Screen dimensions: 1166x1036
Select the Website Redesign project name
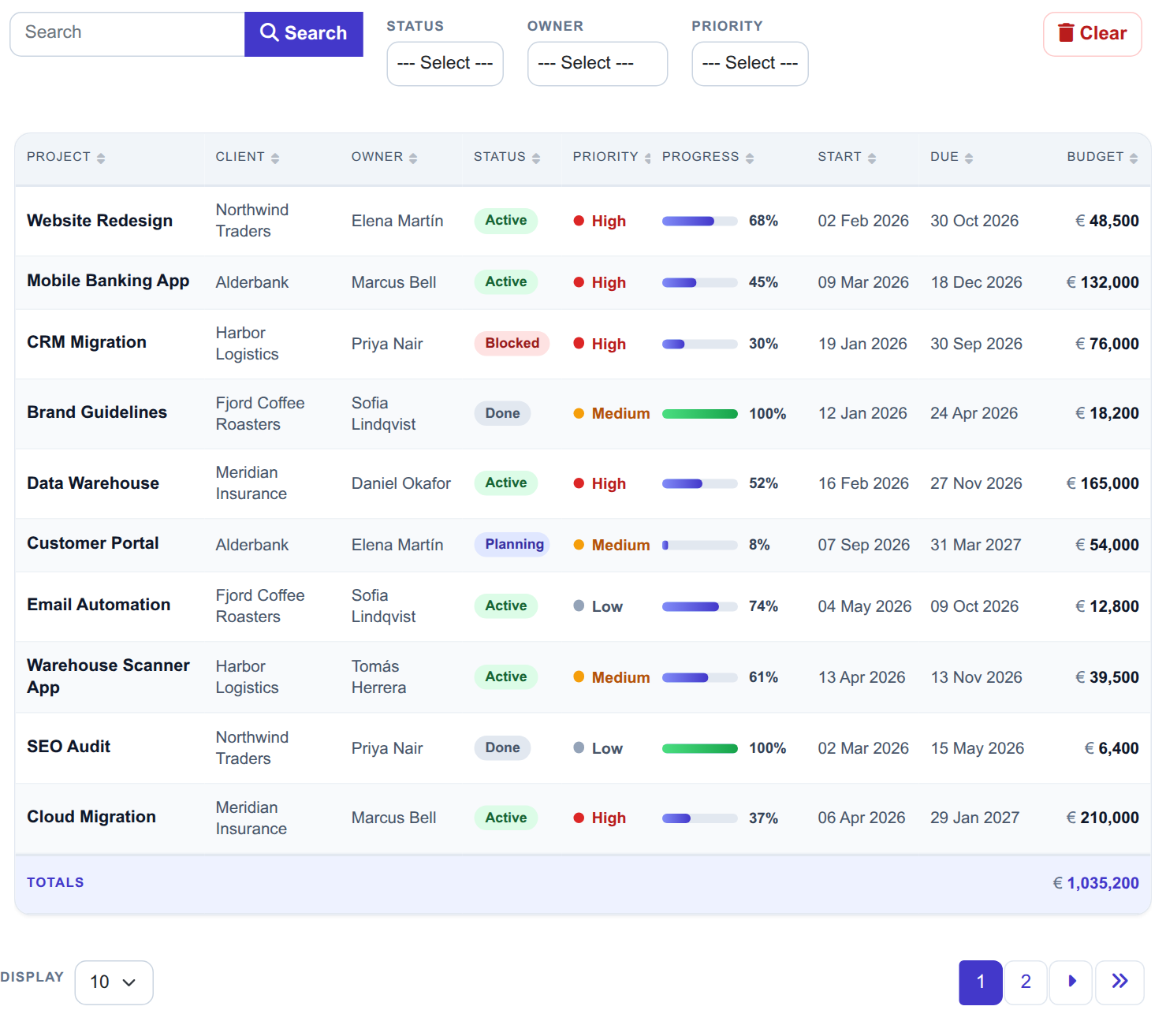[x=100, y=221]
